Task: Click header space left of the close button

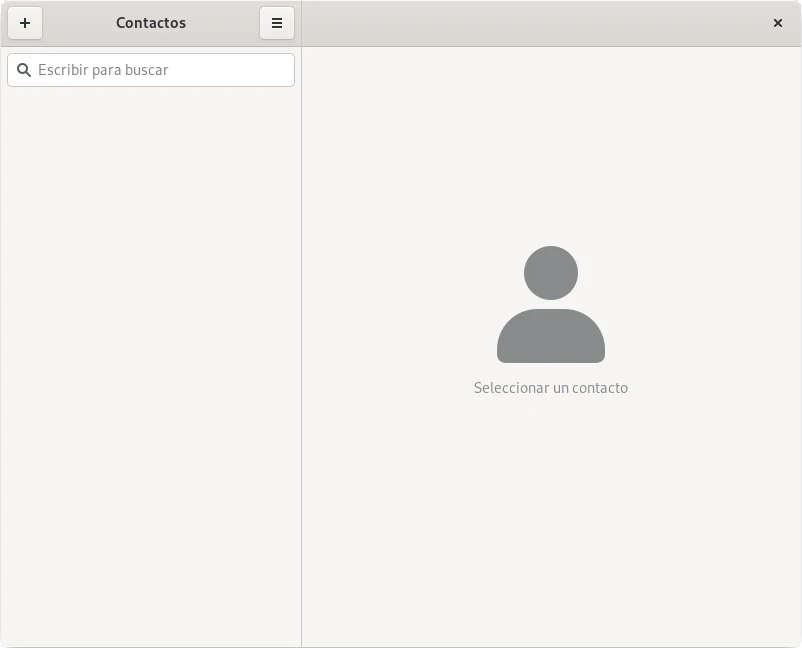Action: pyautogui.click(x=720, y=23)
